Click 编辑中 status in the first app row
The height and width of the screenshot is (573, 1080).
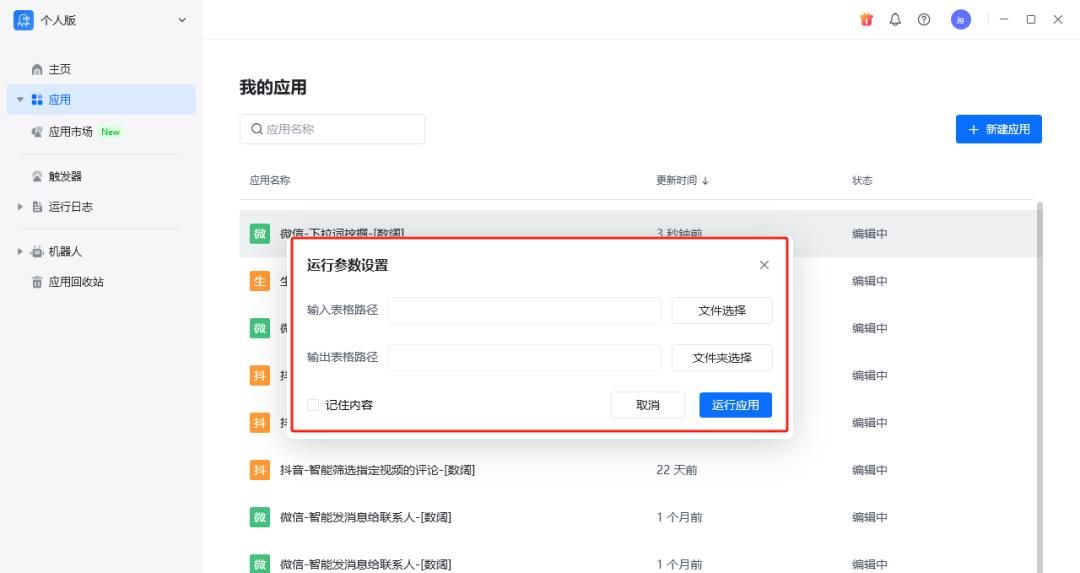click(x=869, y=233)
